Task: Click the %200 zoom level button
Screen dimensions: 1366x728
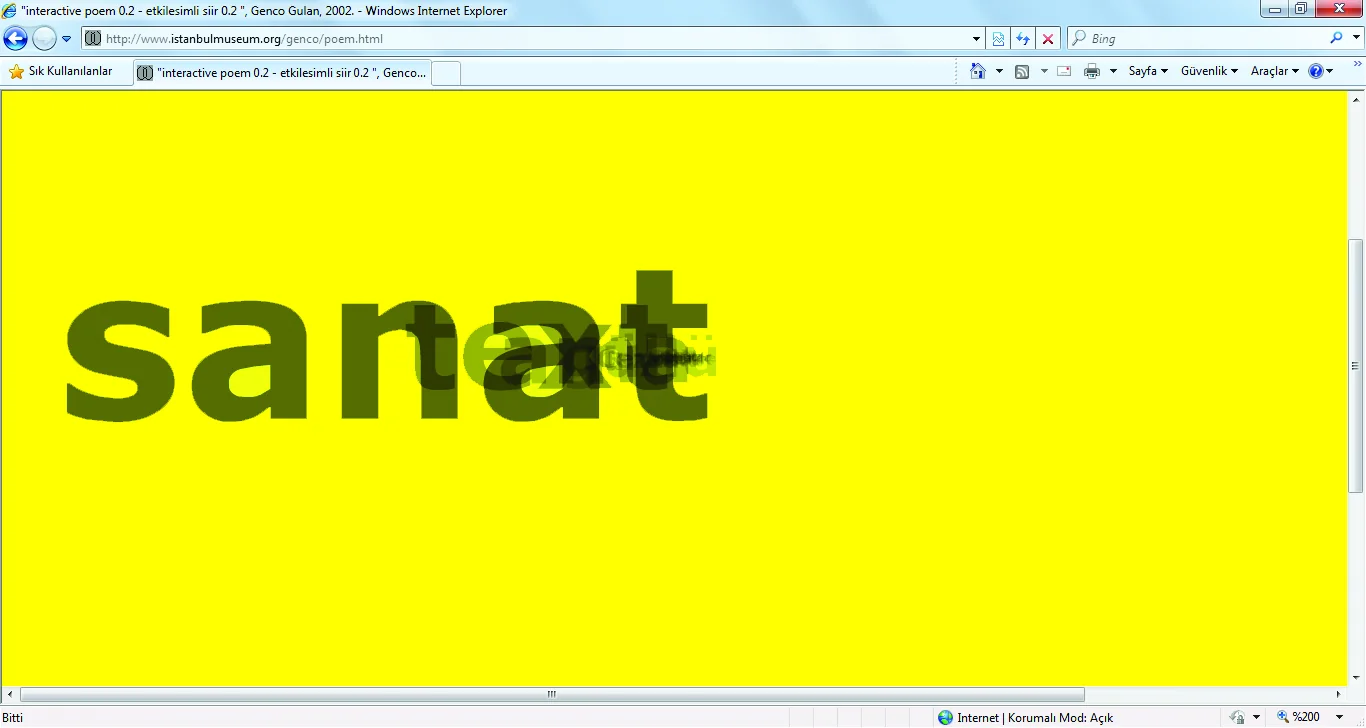Action: pos(1299,718)
